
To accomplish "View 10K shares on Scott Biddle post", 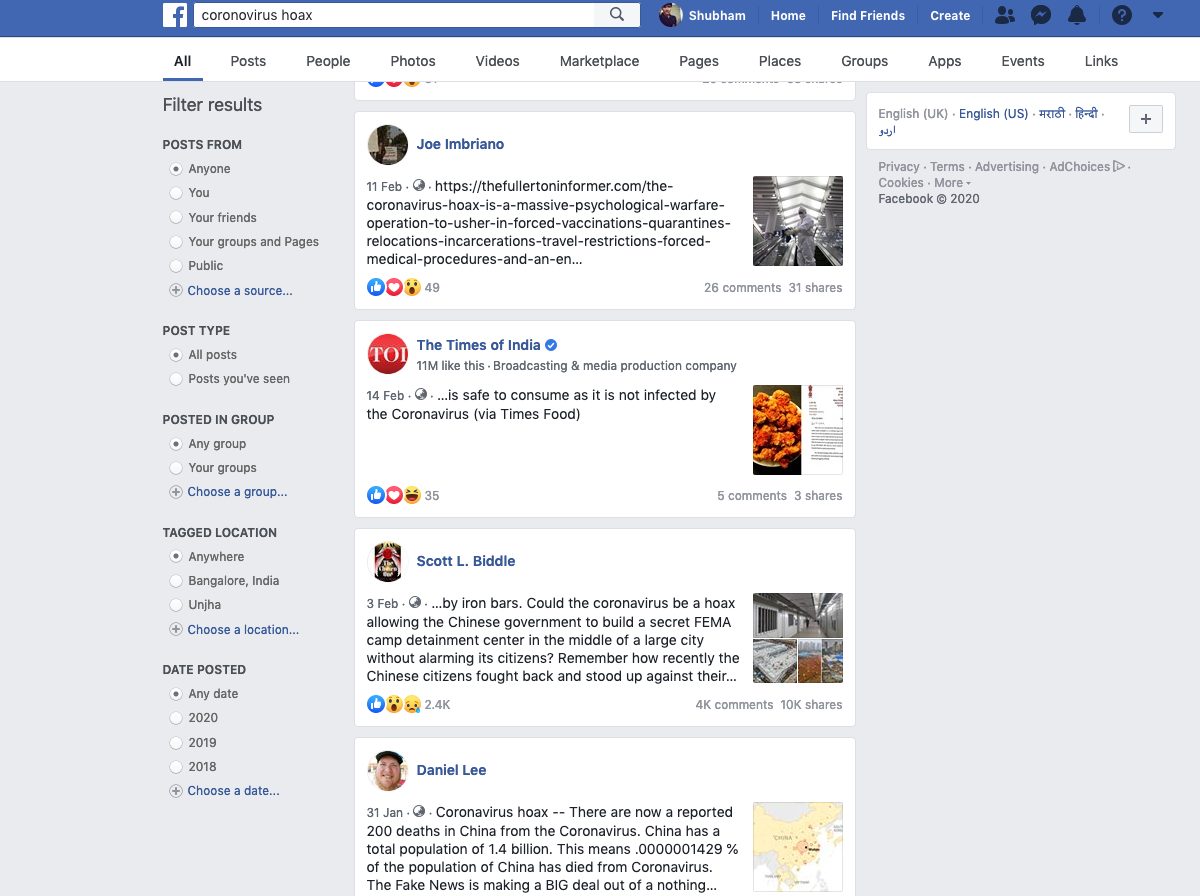I will [811, 705].
